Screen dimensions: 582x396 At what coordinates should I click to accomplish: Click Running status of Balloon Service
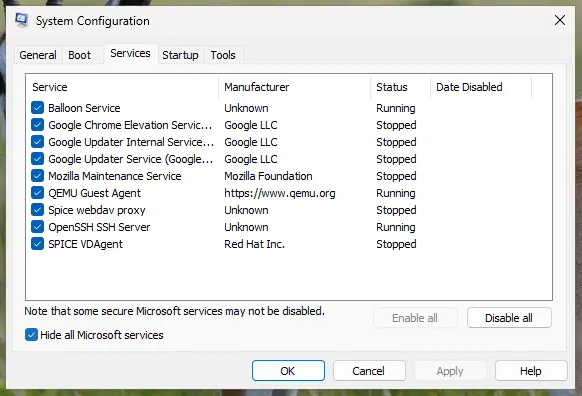point(396,108)
